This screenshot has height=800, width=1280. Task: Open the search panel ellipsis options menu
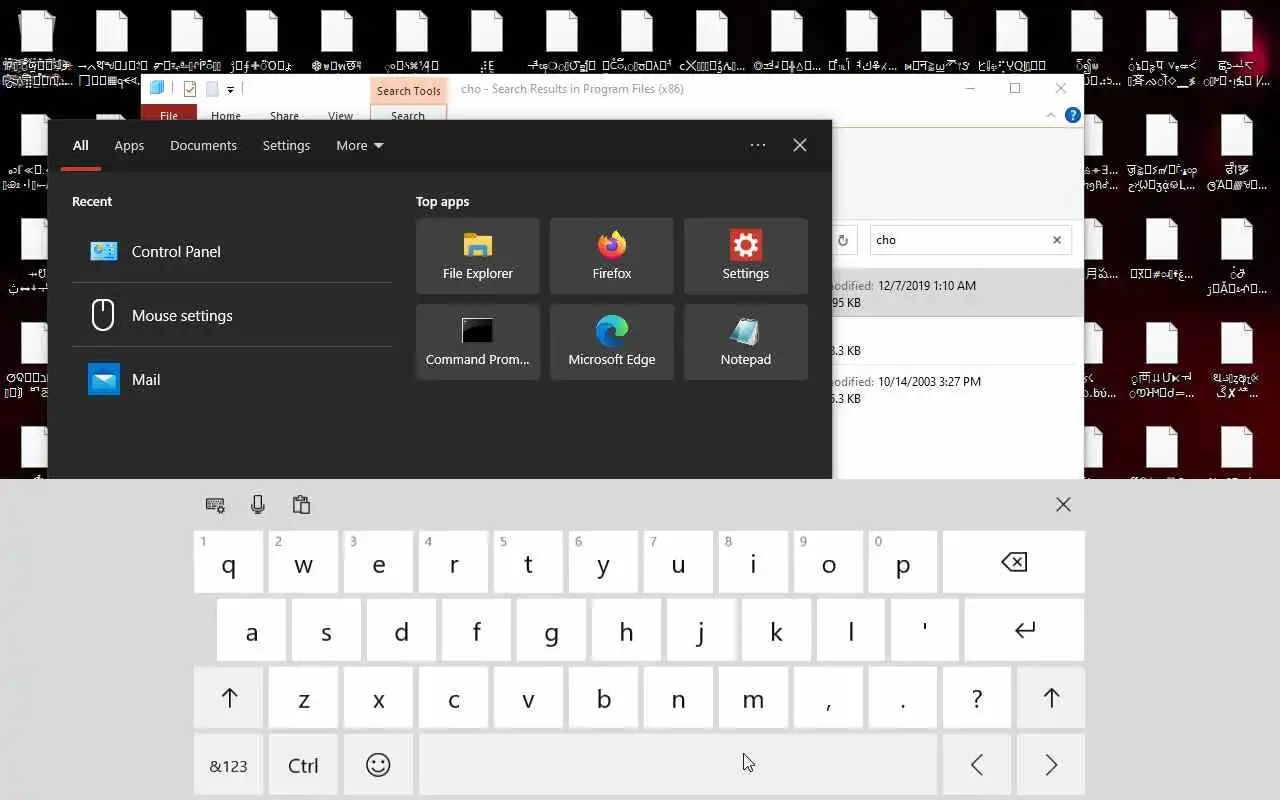(x=758, y=145)
